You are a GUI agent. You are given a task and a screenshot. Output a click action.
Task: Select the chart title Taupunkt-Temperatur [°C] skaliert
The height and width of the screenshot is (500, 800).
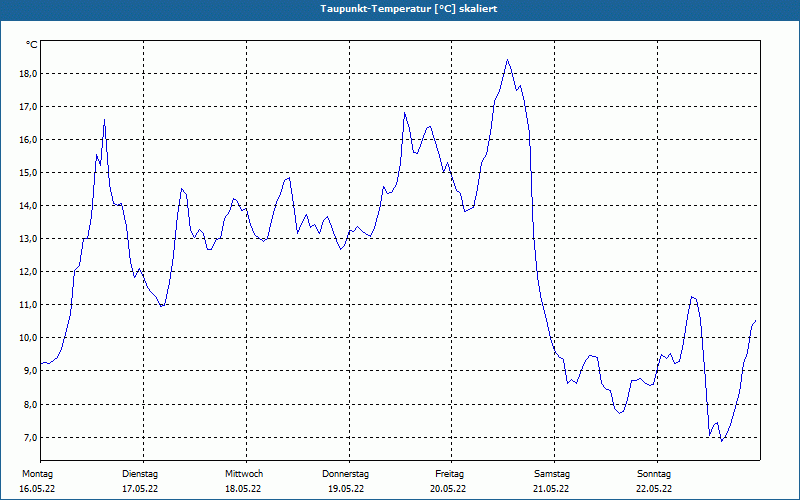click(409, 9)
